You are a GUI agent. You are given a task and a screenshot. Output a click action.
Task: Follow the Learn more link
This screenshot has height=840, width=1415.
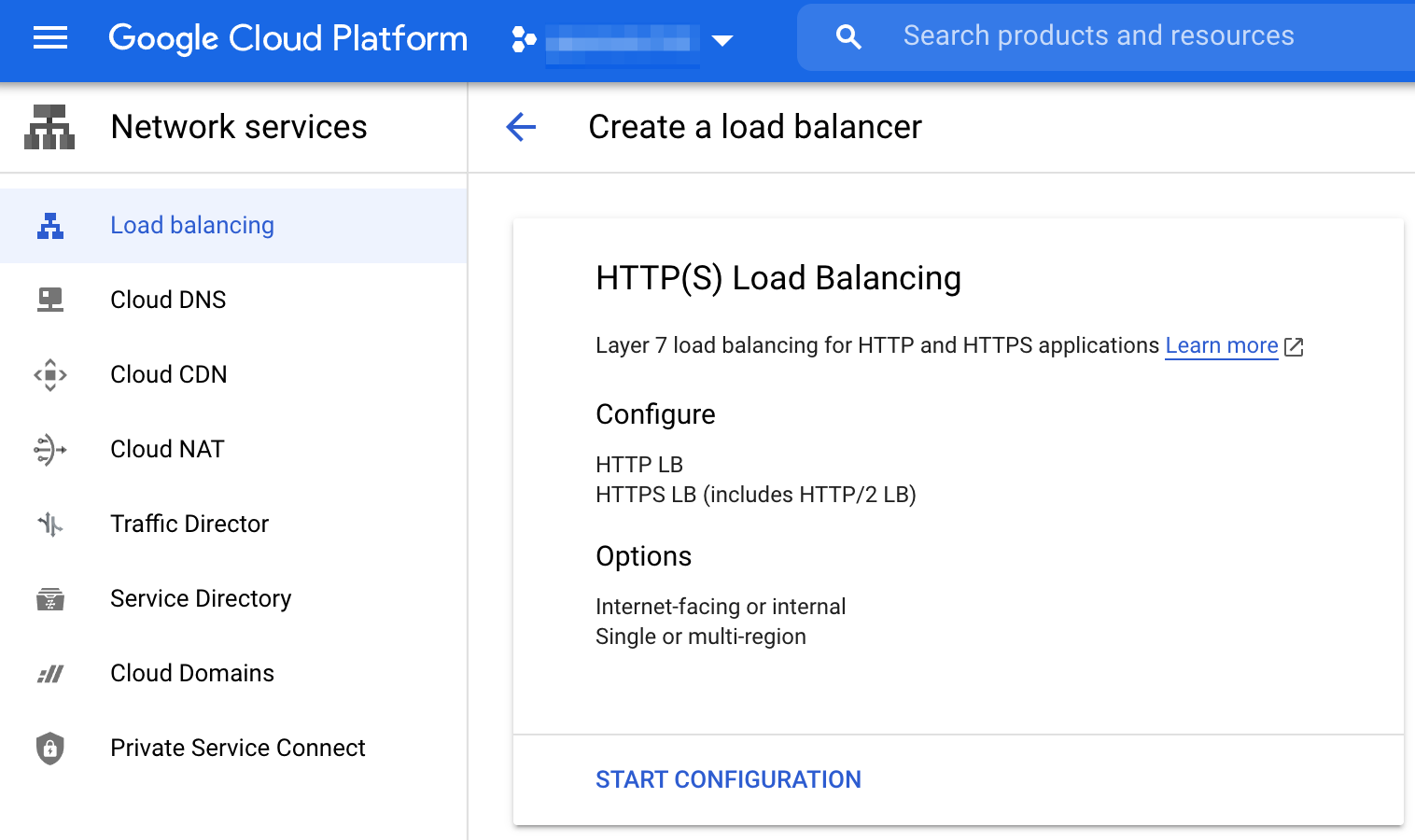pyautogui.click(x=1221, y=345)
